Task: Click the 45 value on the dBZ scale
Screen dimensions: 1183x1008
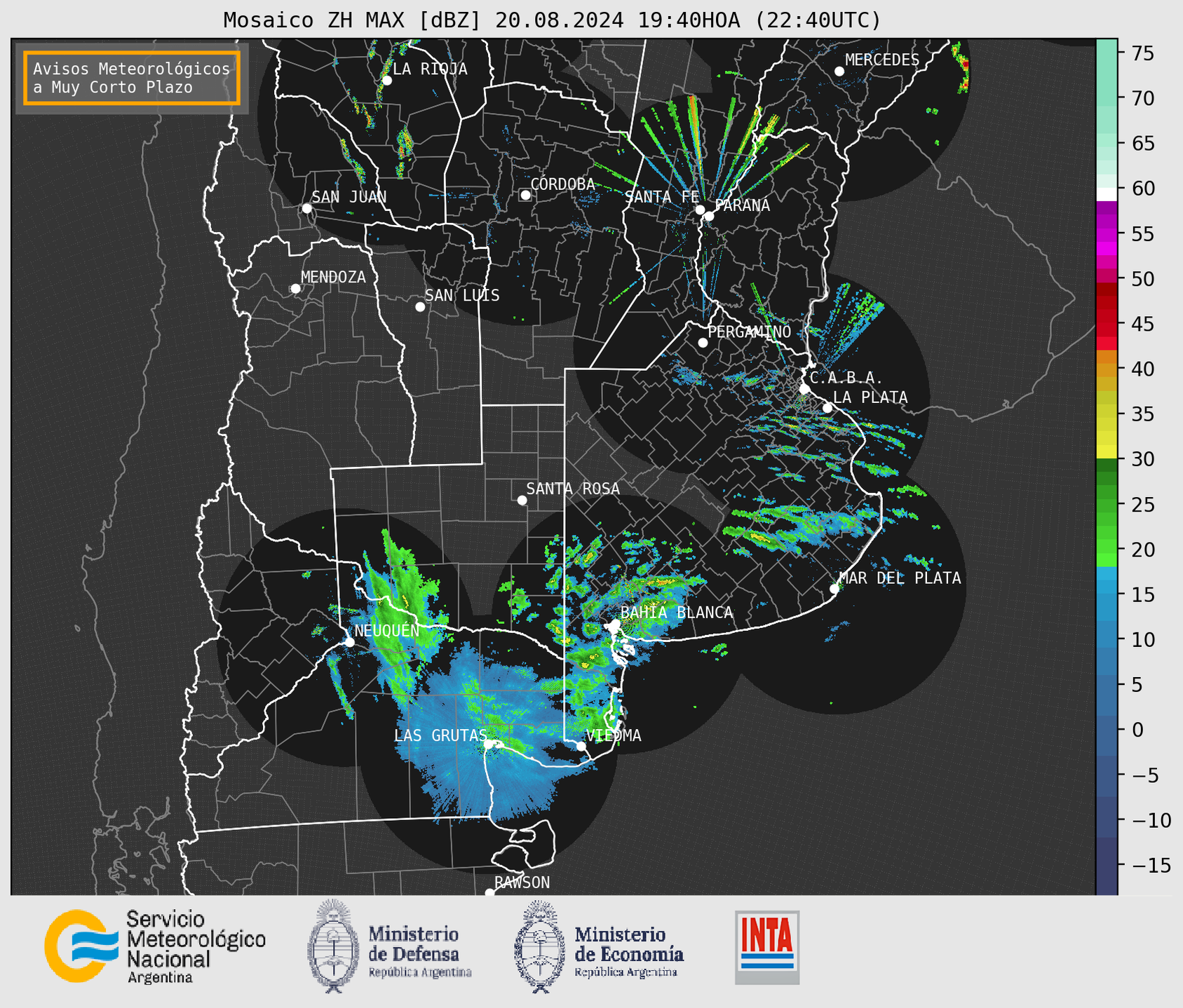Action: tap(1142, 324)
